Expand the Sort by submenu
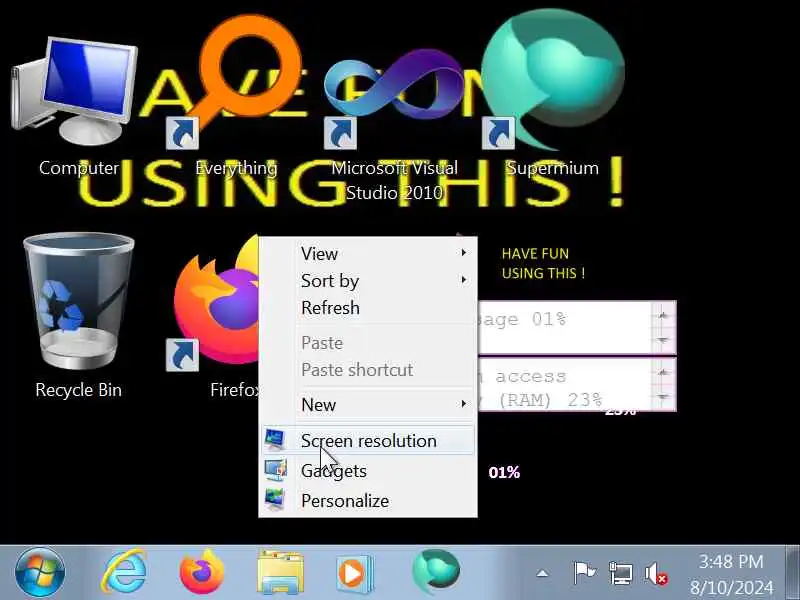This screenshot has height=600, width=800. [368, 281]
